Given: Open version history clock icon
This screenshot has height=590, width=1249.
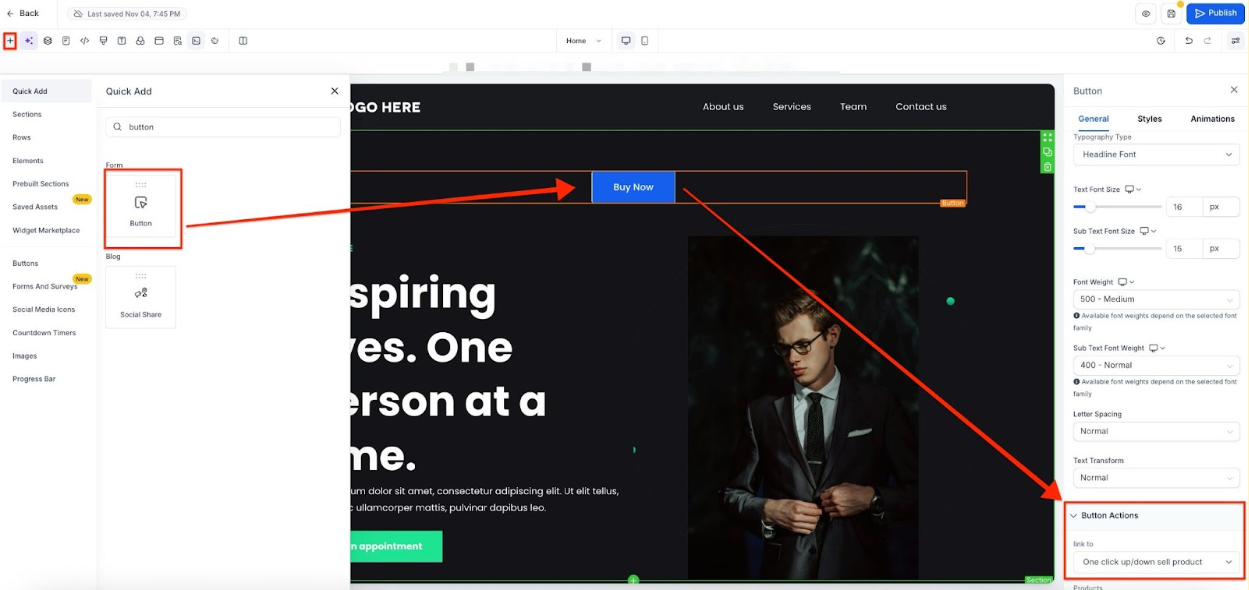Looking at the screenshot, I should click(x=1161, y=41).
